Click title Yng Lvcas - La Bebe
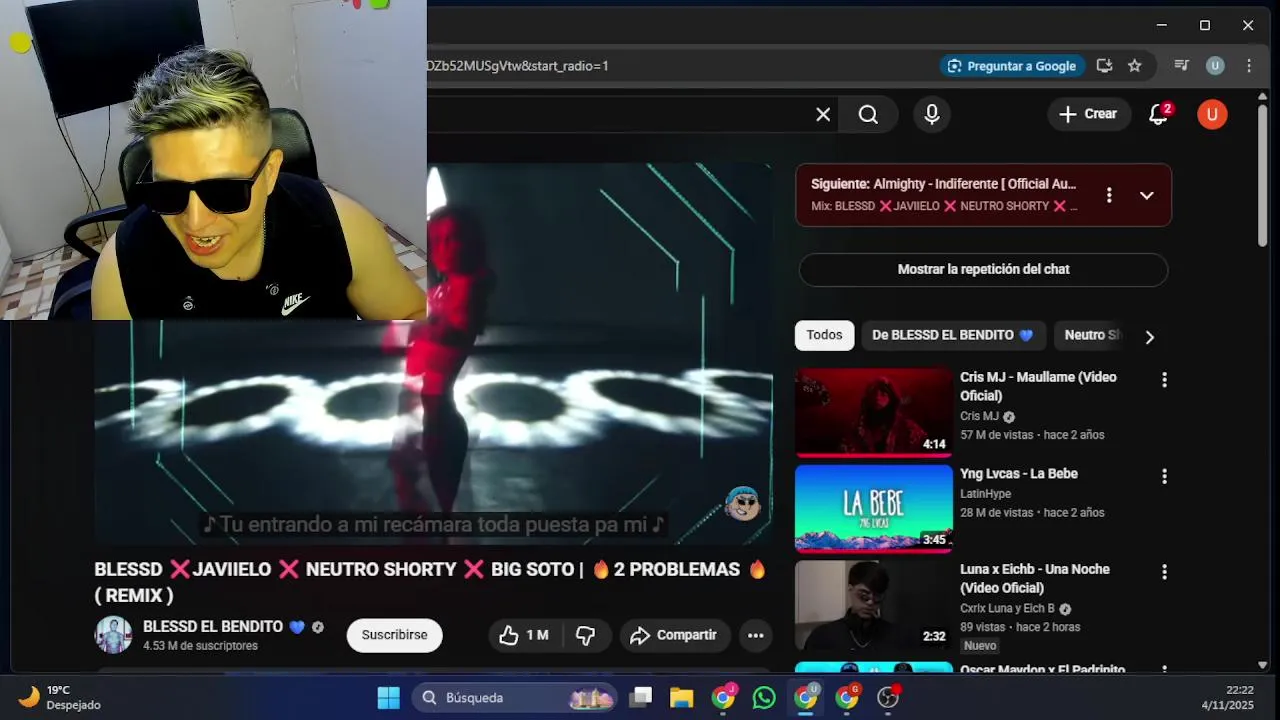 (1018, 474)
